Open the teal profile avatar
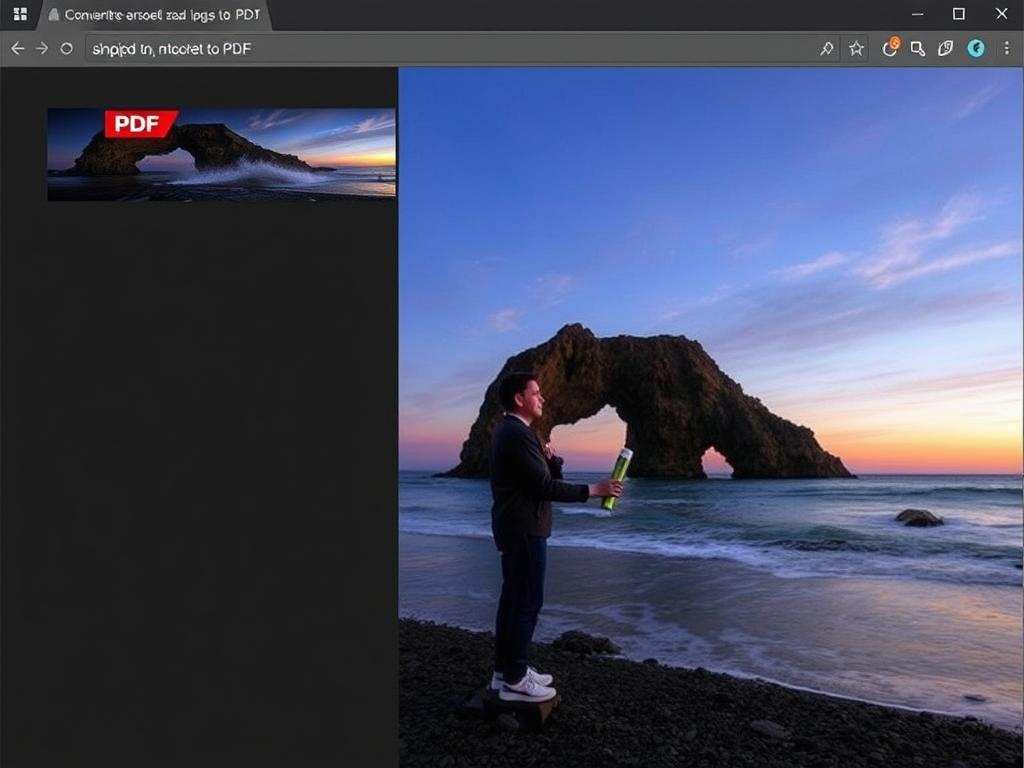1024x768 pixels. [x=976, y=48]
